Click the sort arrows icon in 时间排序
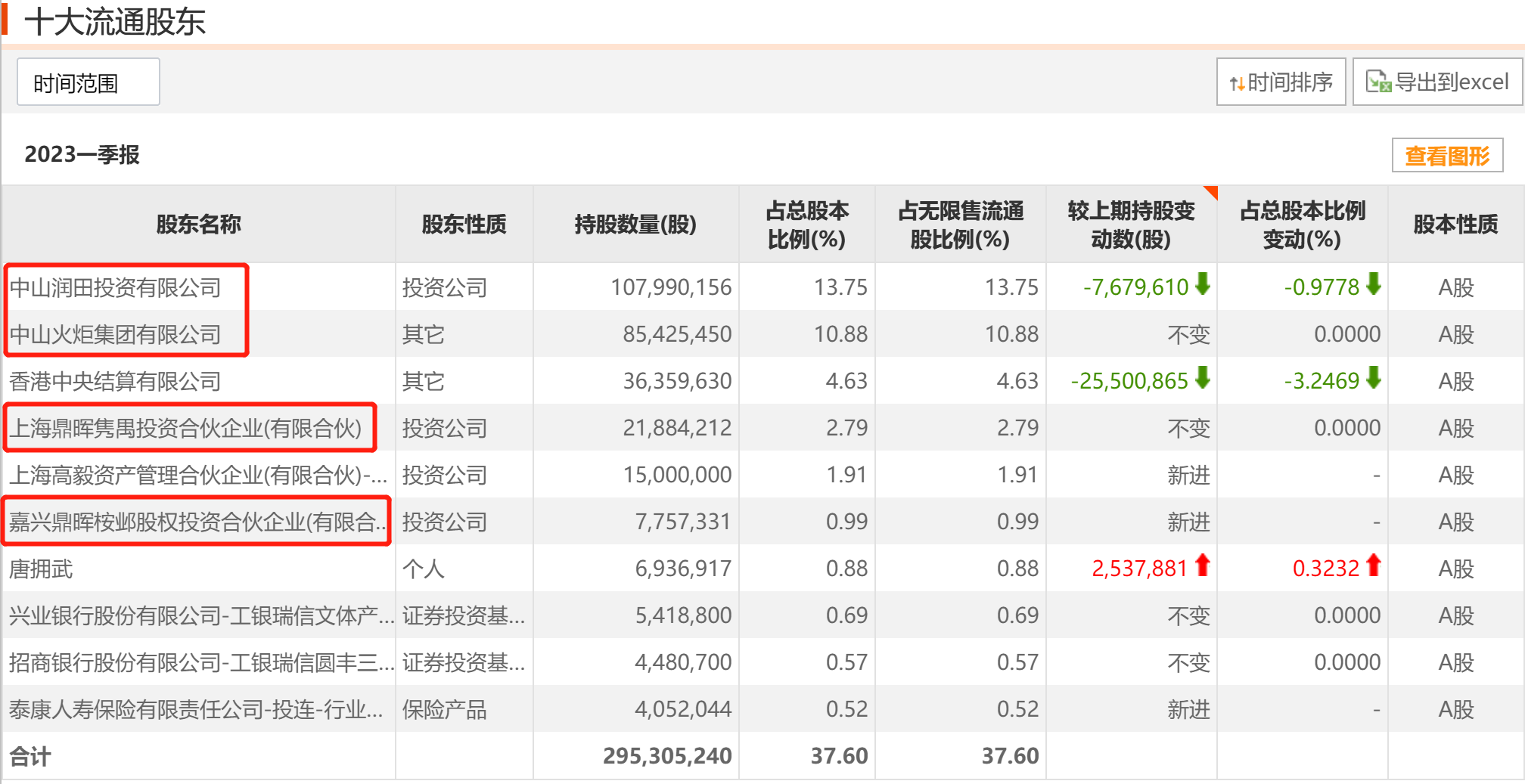Viewport: 1525px width, 784px height. pyautogui.click(x=1237, y=83)
